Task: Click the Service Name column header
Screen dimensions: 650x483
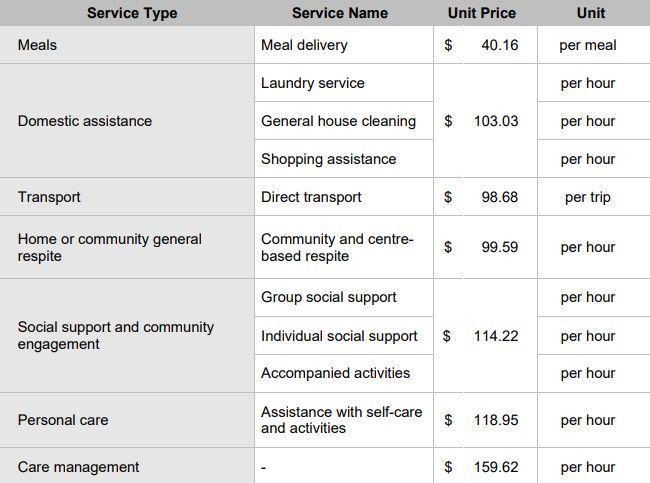Action: [x=339, y=13]
